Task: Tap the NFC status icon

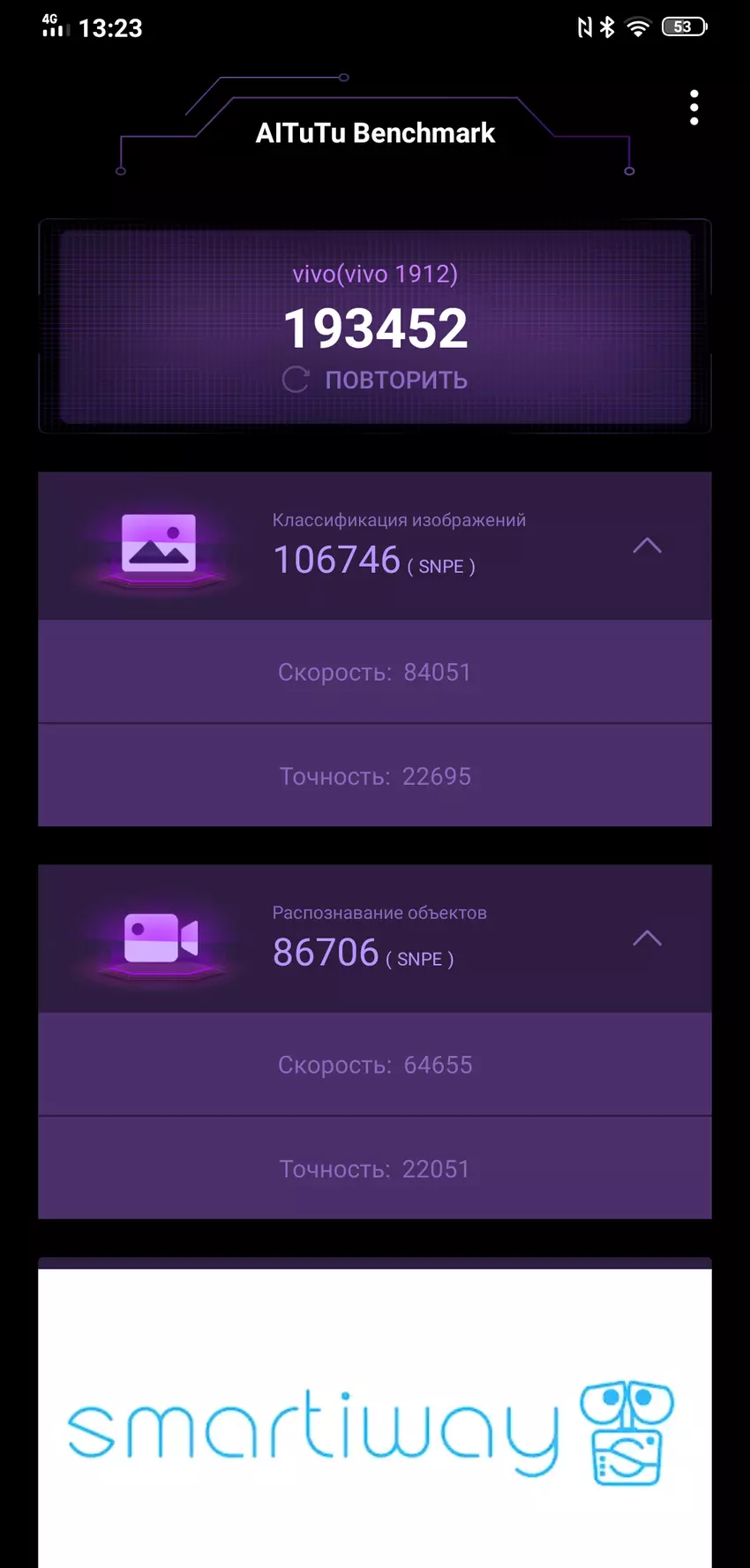Action: tap(584, 27)
